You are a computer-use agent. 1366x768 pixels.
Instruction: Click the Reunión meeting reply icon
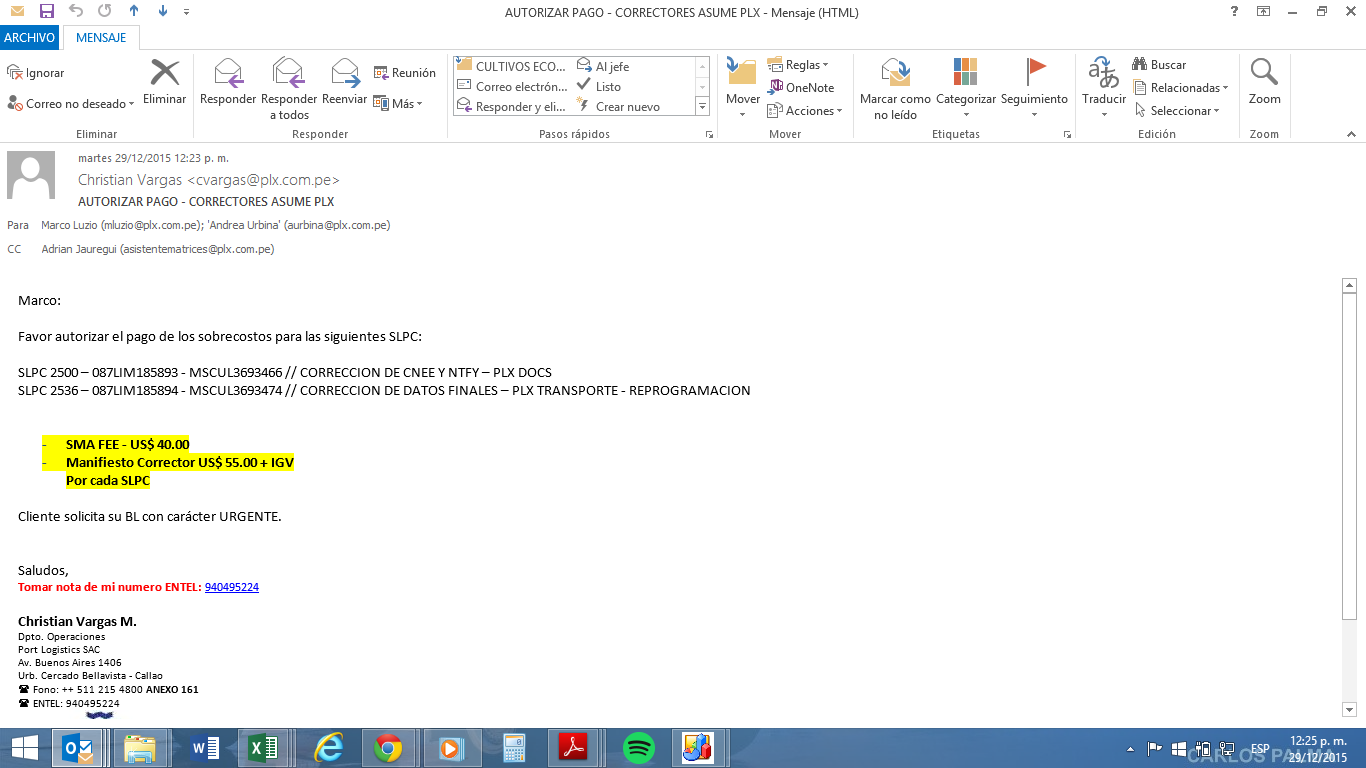tap(405, 73)
